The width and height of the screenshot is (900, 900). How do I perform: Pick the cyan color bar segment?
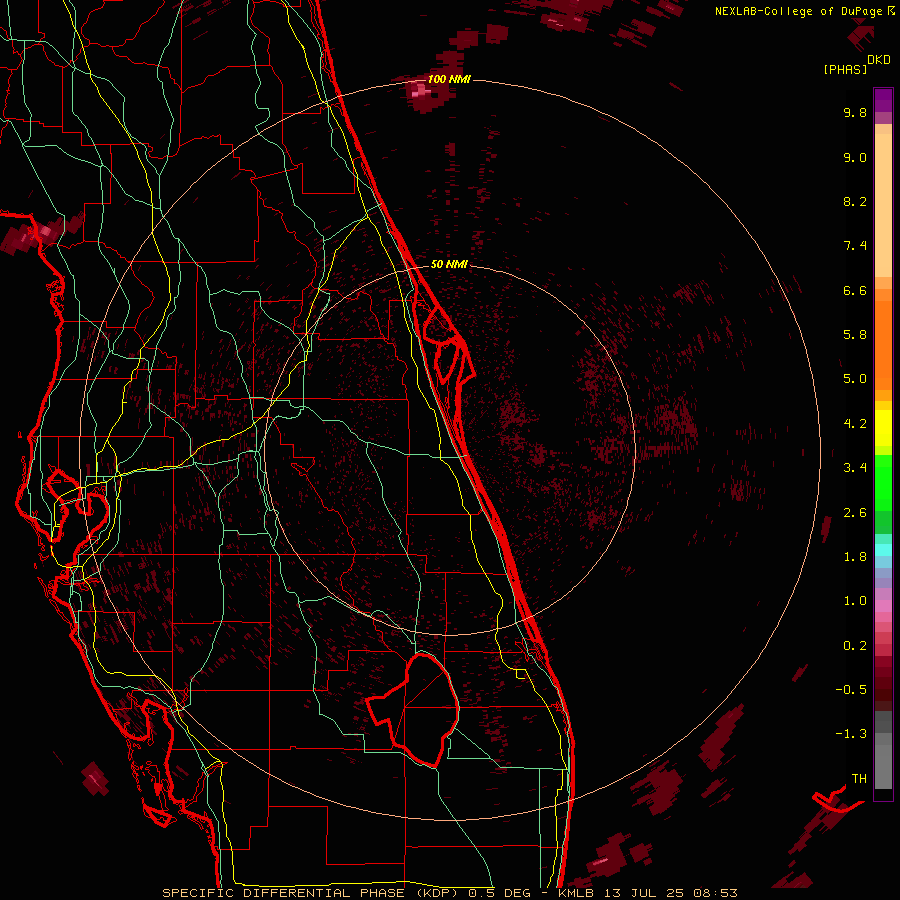(883, 550)
